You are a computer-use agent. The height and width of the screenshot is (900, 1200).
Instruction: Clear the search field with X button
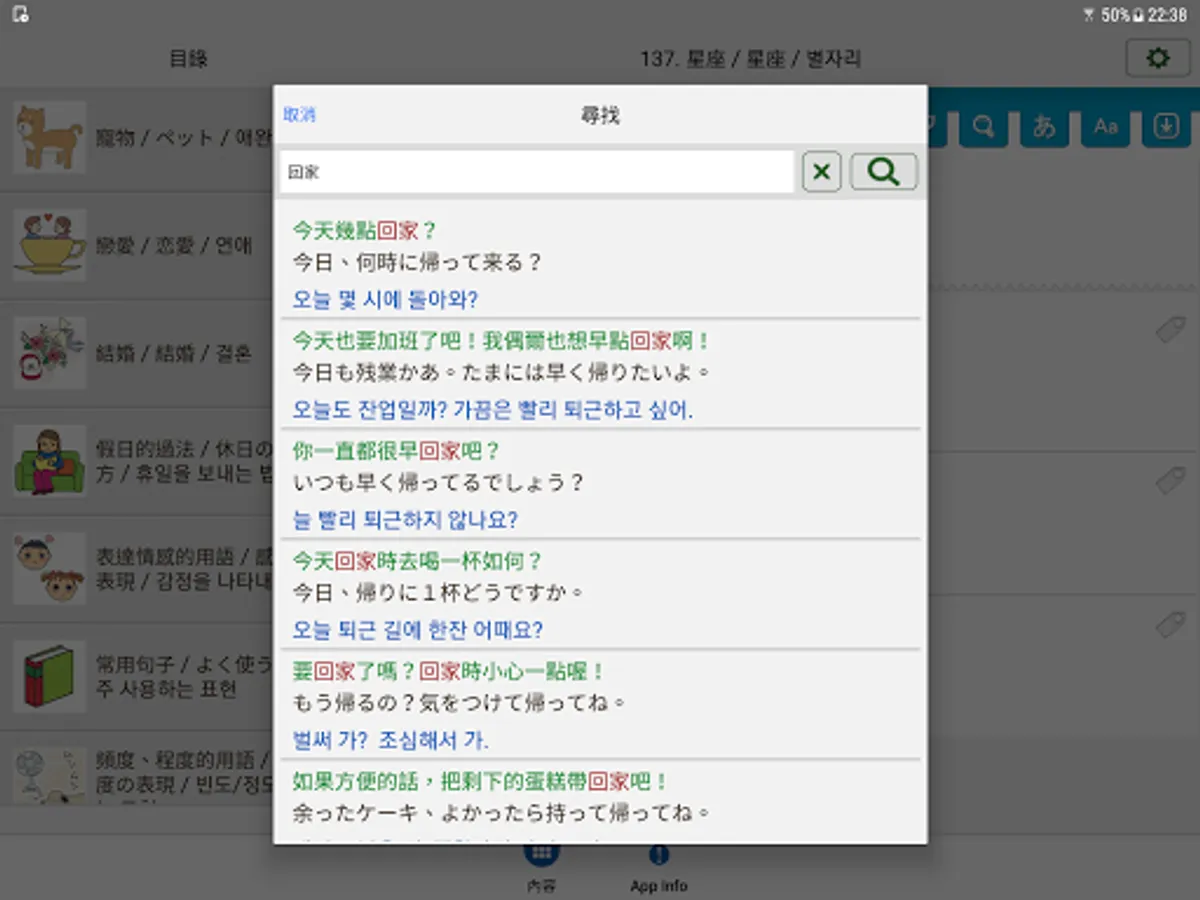pyautogui.click(x=822, y=172)
